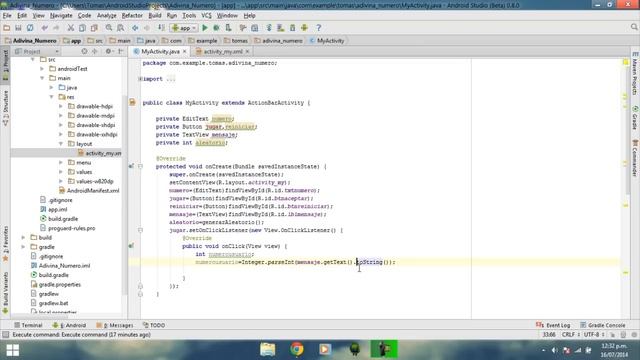
Task: Click the Copy icon in toolbar
Action: [x=82, y=28]
